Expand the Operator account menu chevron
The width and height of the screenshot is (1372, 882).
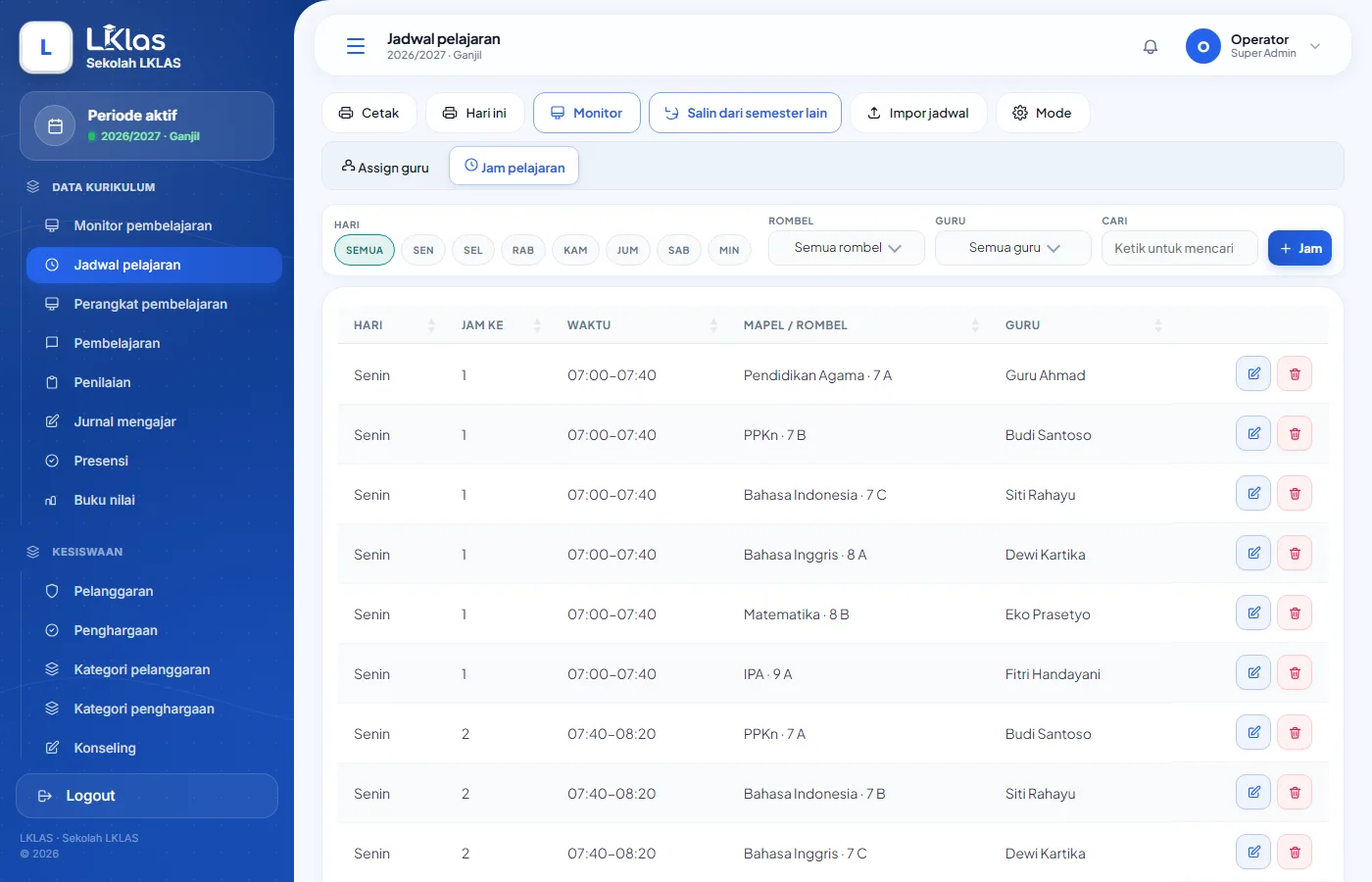[1315, 46]
